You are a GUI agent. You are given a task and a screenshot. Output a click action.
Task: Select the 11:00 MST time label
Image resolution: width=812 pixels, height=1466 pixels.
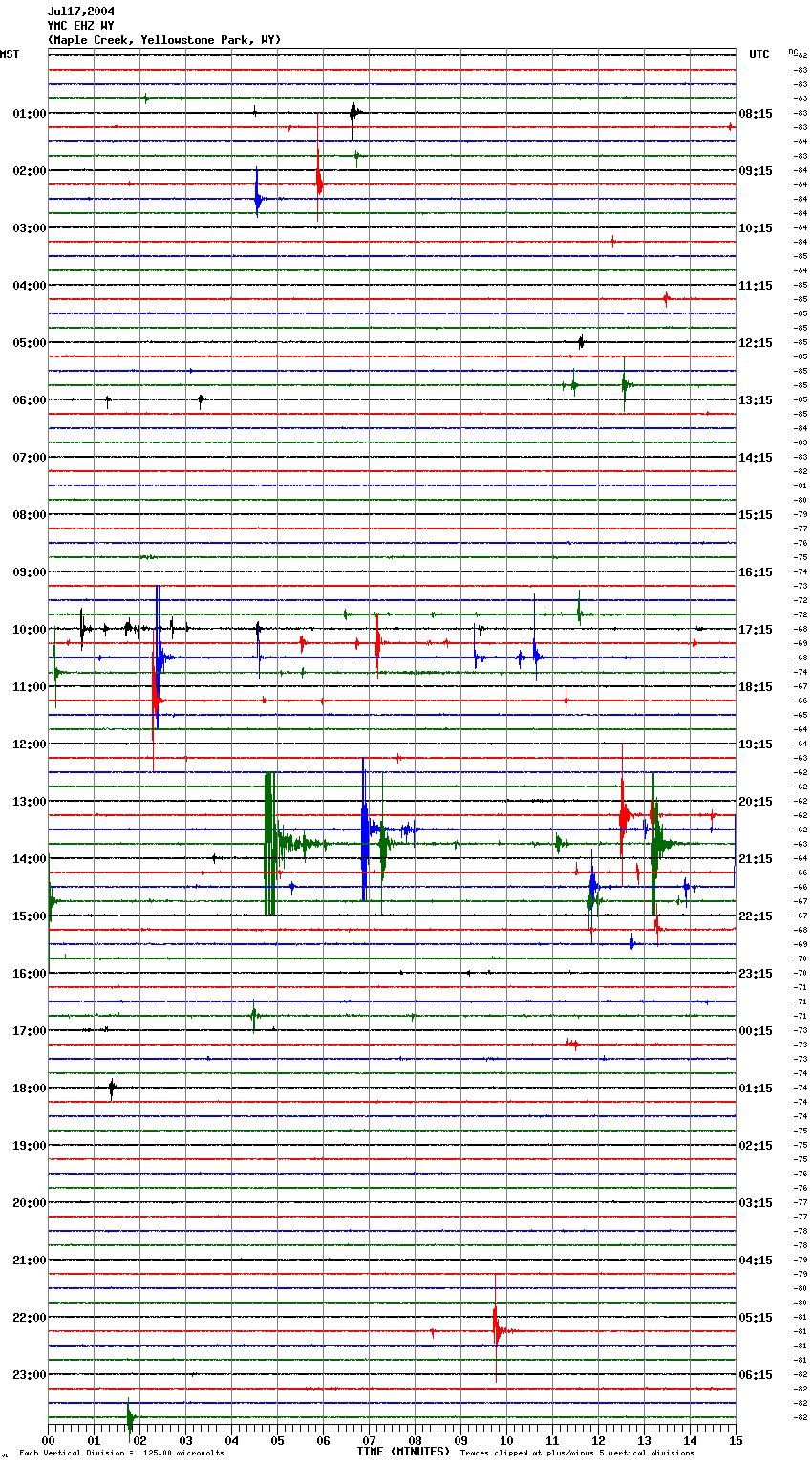[30, 687]
